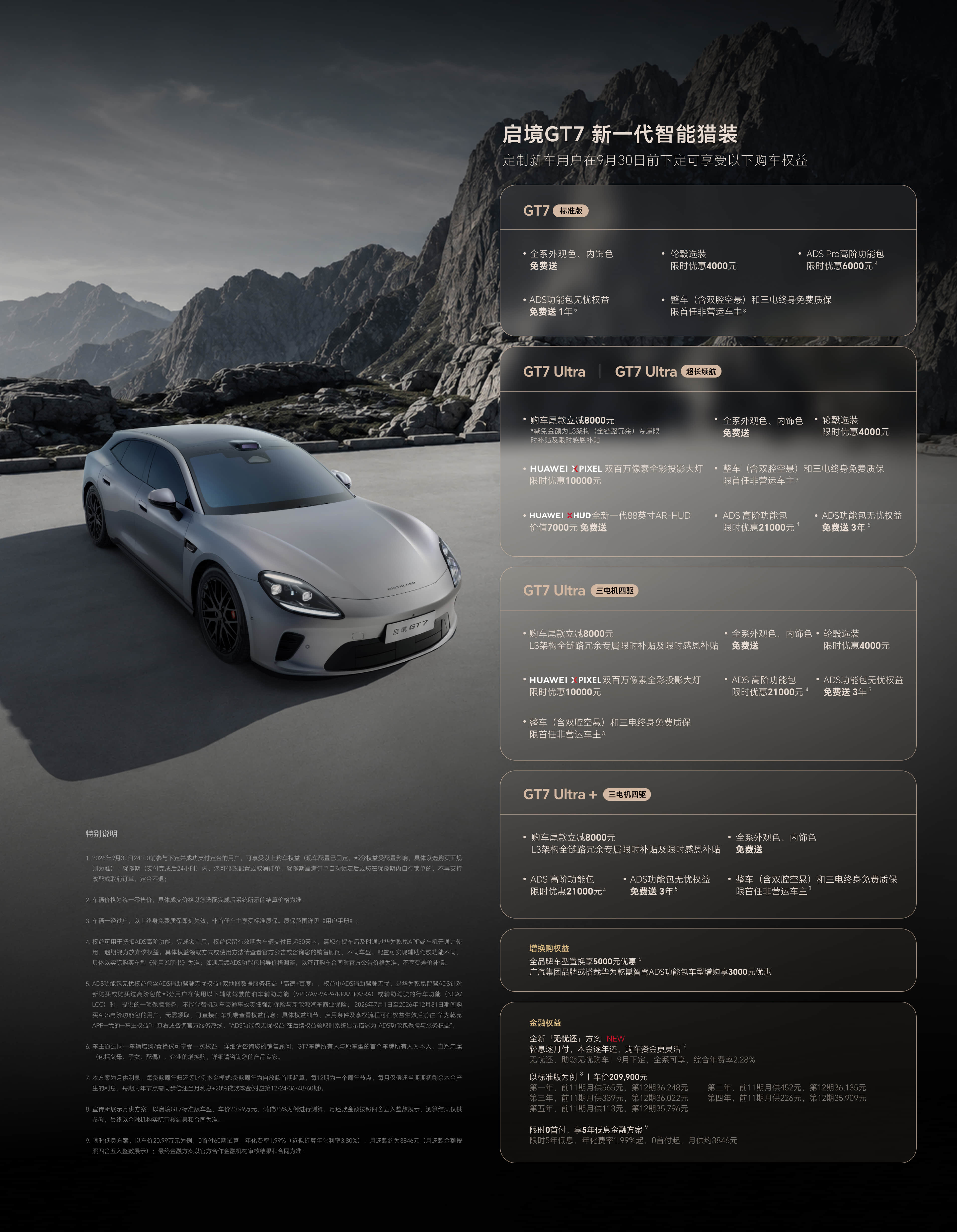Select the line ending "月供约3846元" in 金融权益

(633, 1141)
